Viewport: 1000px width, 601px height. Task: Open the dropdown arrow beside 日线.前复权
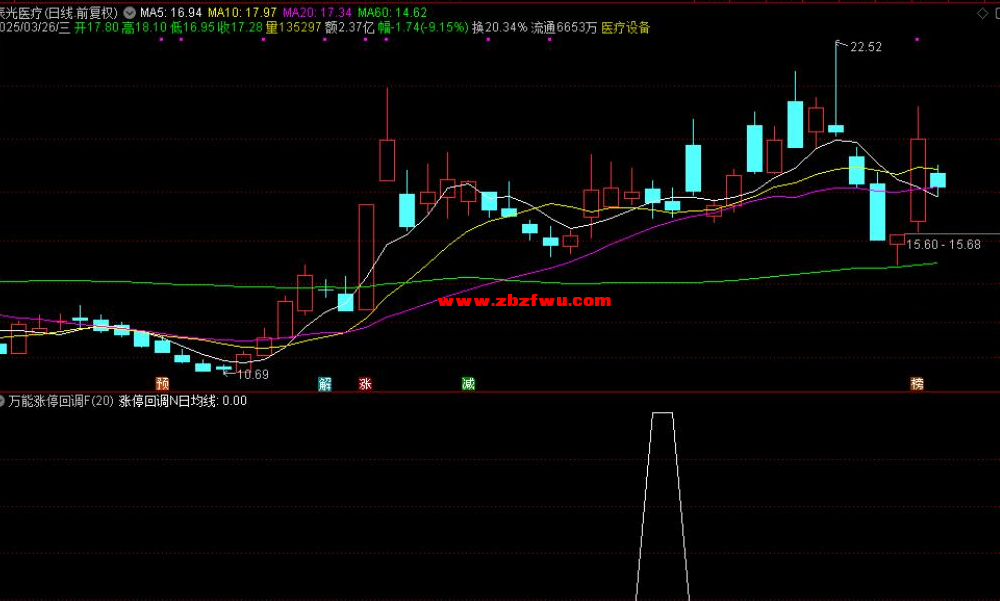tap(129, 12)
